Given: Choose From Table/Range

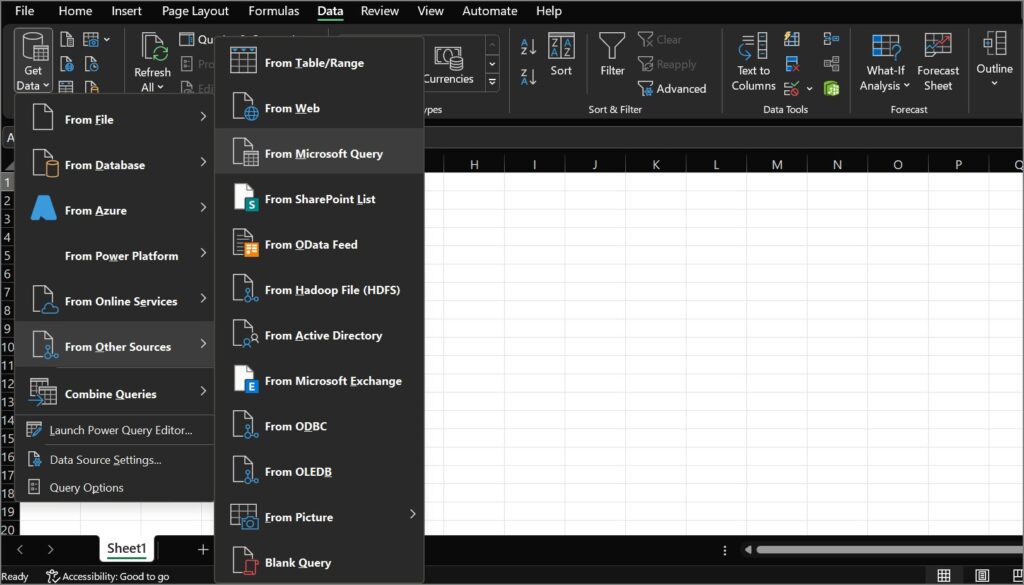Looking at the screenshot, I should (319, 63).
